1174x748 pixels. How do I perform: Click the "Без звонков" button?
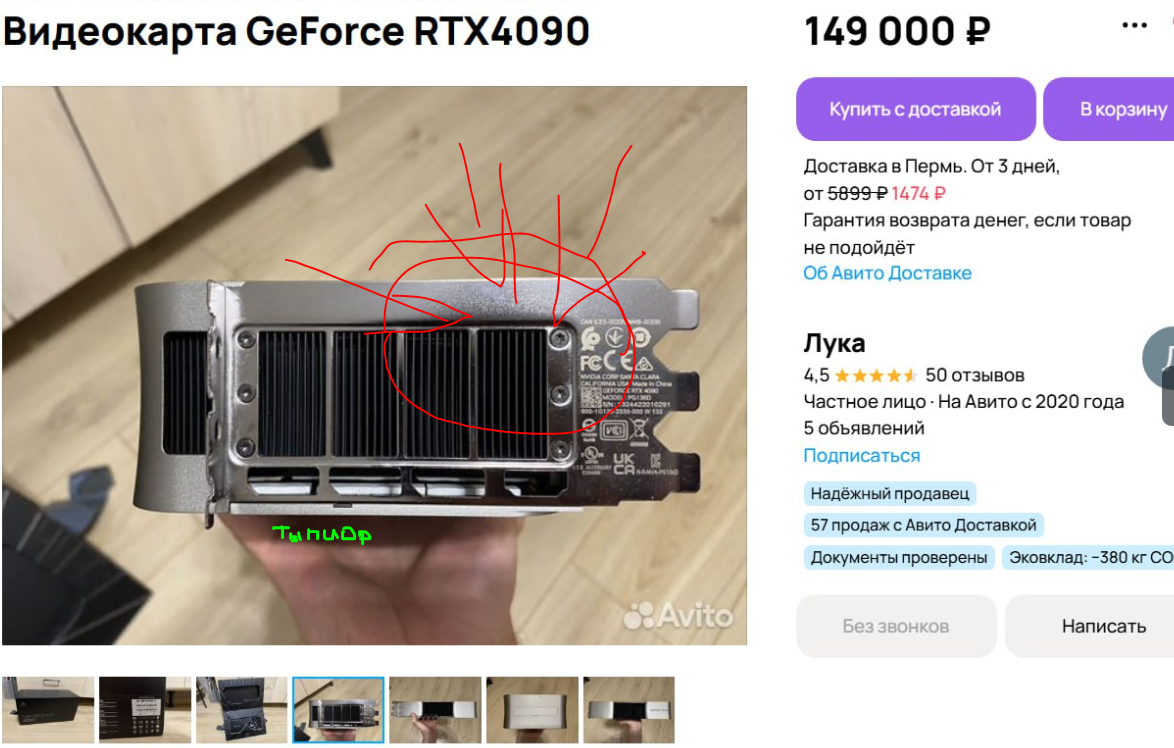(895, 626)
